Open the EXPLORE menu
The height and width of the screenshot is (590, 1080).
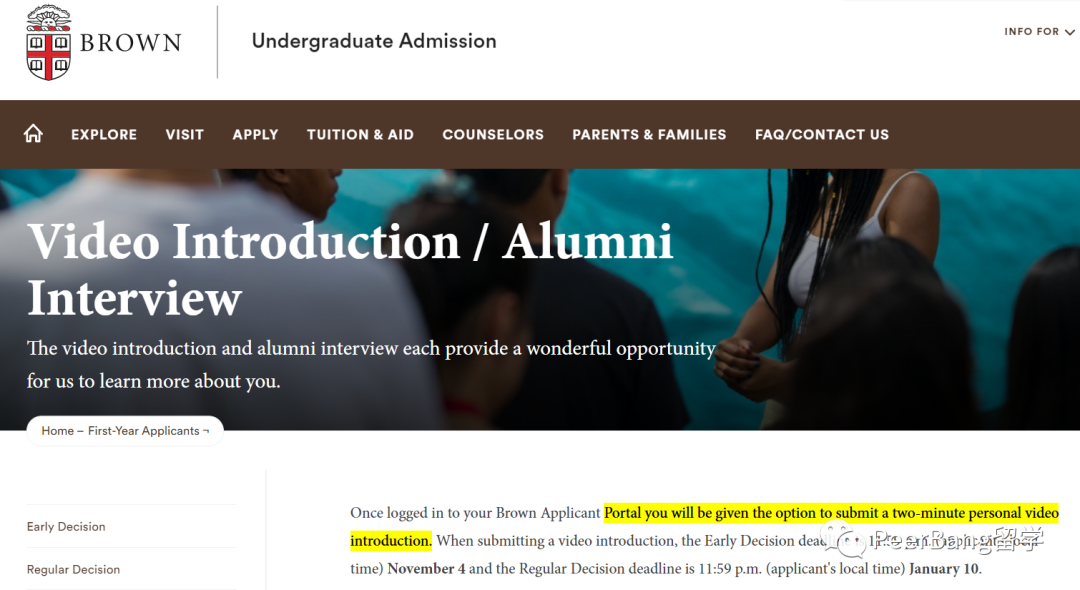tap(104, 134)
